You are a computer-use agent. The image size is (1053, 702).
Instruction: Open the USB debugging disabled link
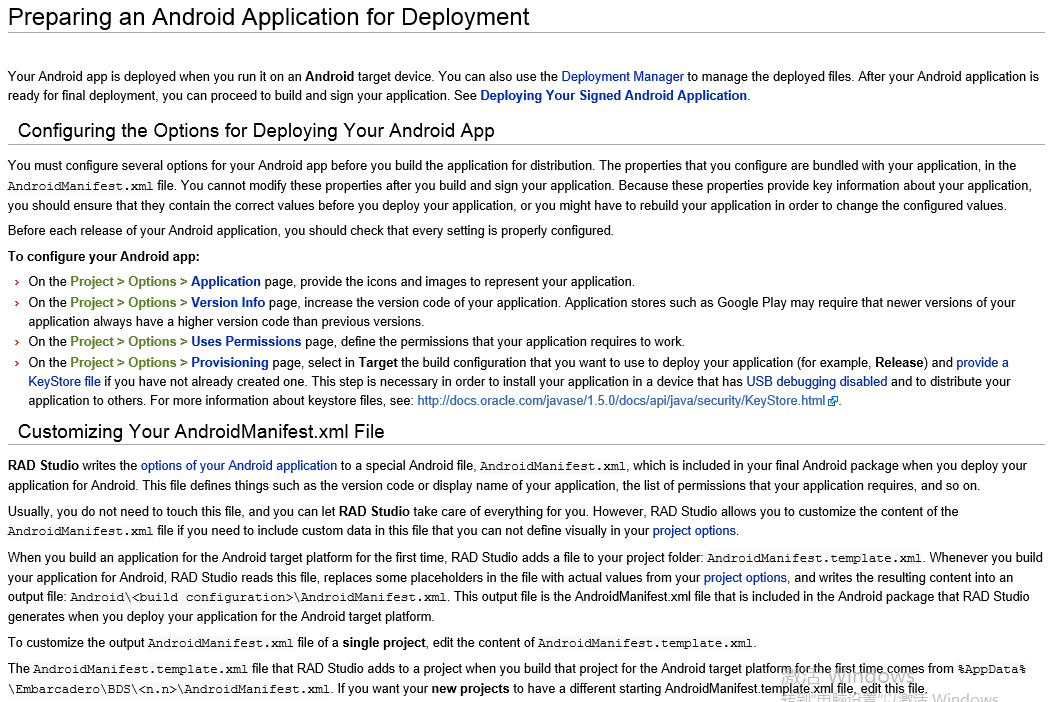(817, 382)
